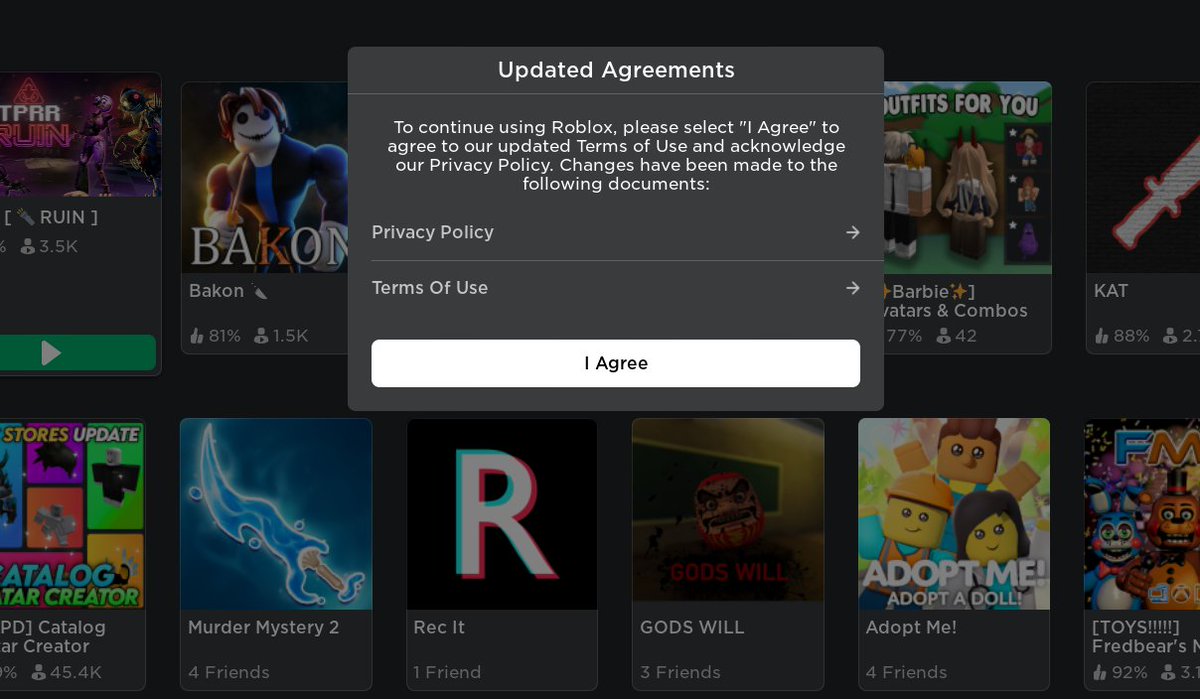This screenshot has height=699, width=1200.
Task: Click the player count icon beside Bakon's 1.5K
Action: click(261, 336)
